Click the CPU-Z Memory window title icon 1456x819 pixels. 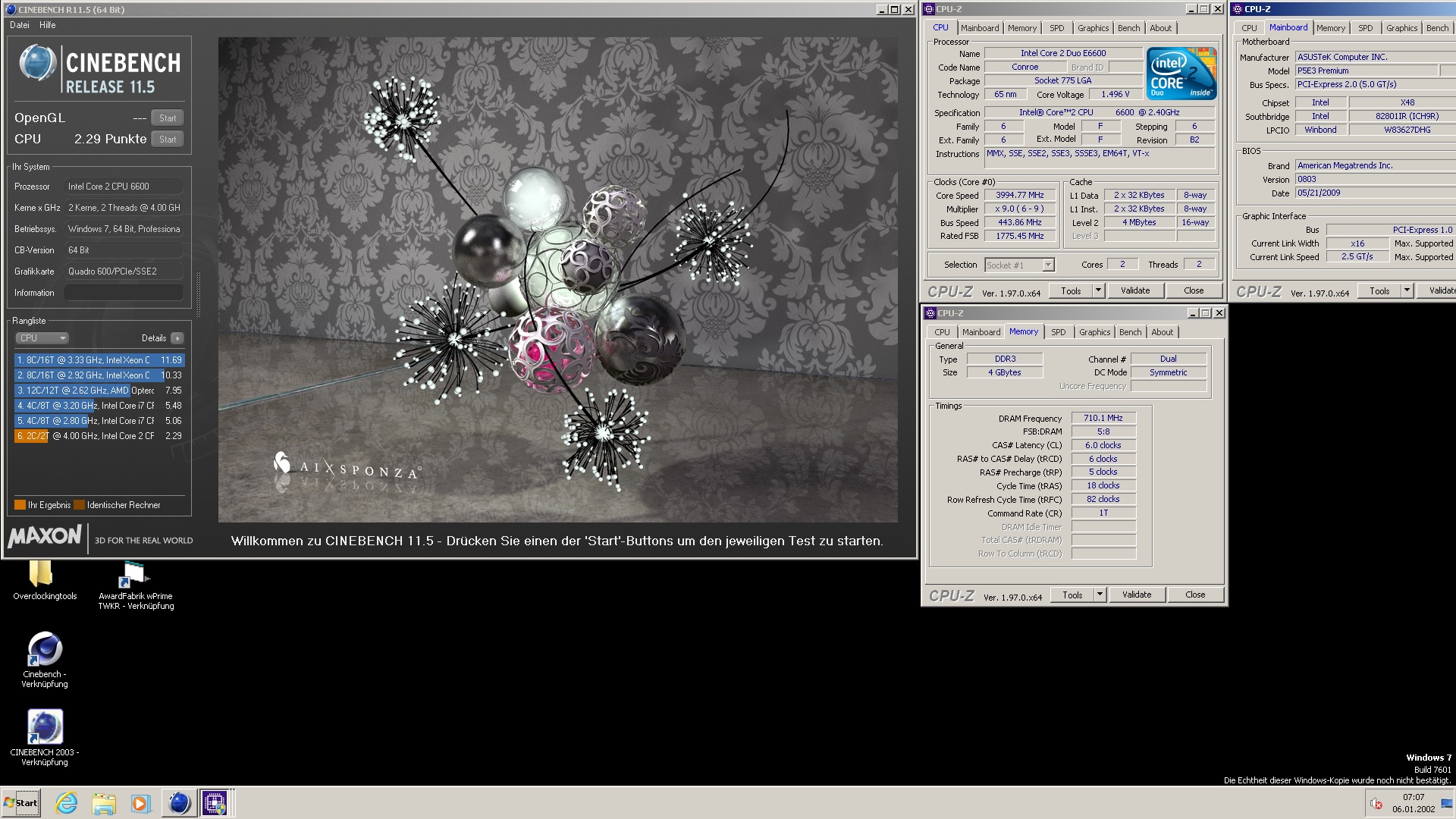tap(930, 313)
